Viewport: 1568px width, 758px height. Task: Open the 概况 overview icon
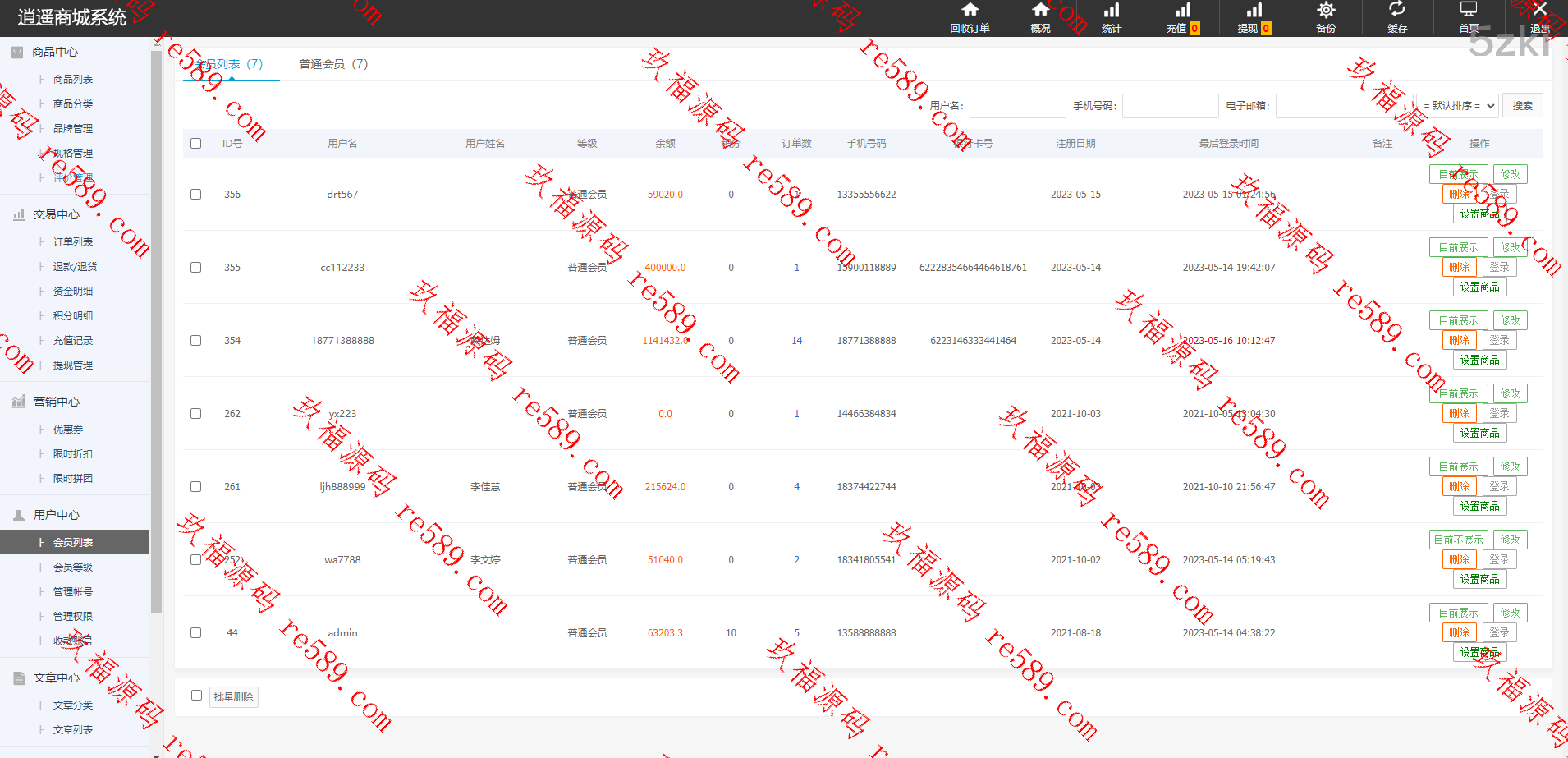[x=1040, y=11]
